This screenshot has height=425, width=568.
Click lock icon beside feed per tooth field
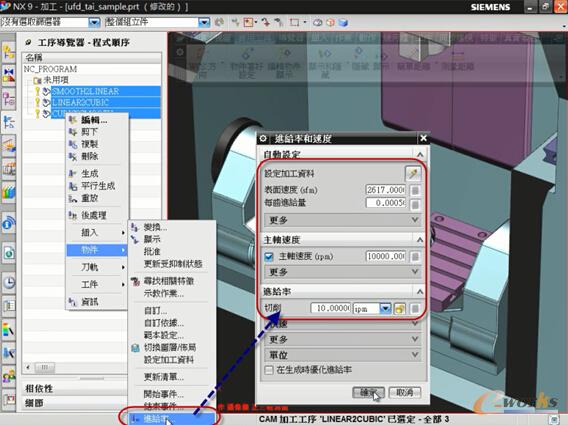tap(415, 203)
